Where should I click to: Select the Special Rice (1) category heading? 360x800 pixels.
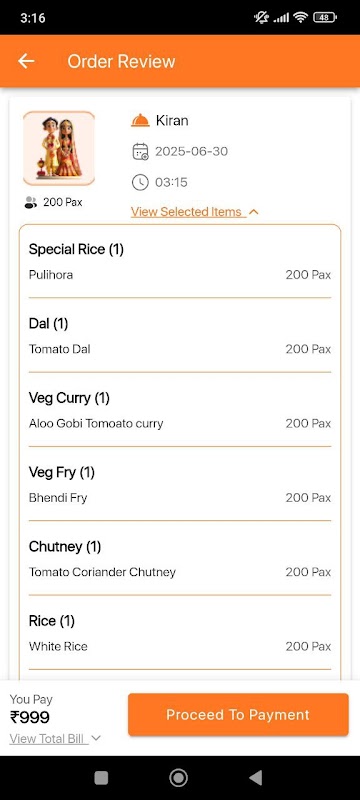(x=76, y=249)
